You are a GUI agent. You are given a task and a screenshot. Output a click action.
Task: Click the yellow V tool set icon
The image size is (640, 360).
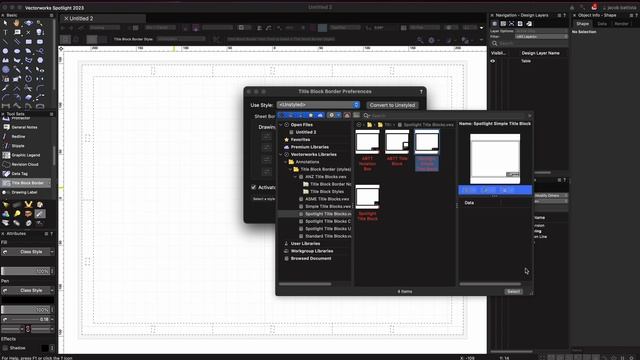28,204
